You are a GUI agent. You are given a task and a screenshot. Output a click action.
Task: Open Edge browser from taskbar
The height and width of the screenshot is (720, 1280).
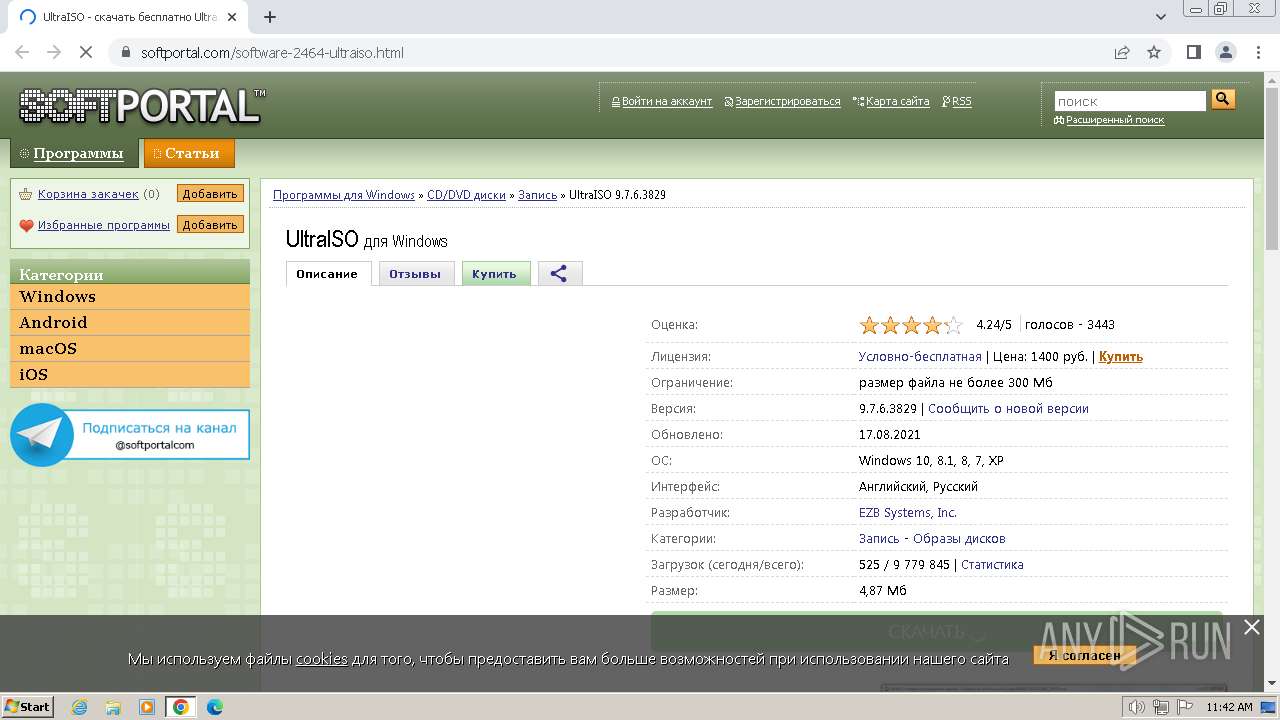215,707
